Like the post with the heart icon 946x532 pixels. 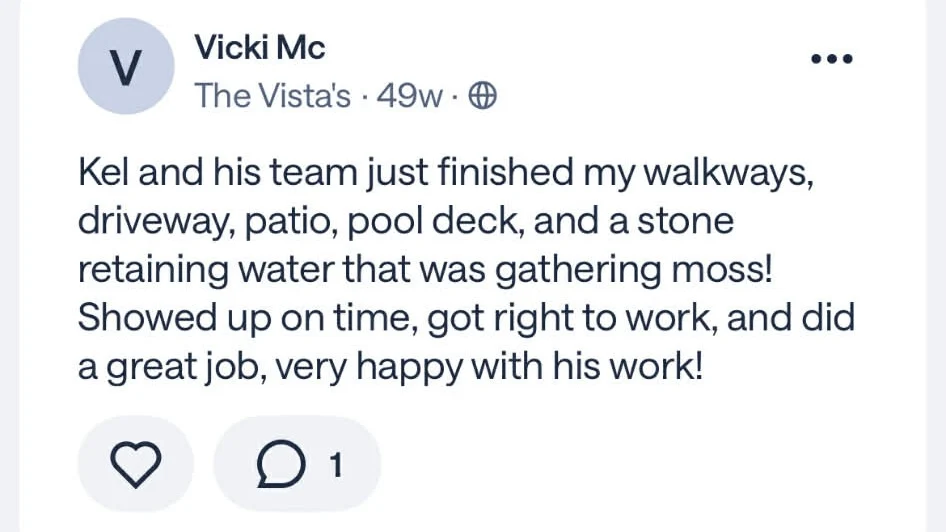click(134, 464)
